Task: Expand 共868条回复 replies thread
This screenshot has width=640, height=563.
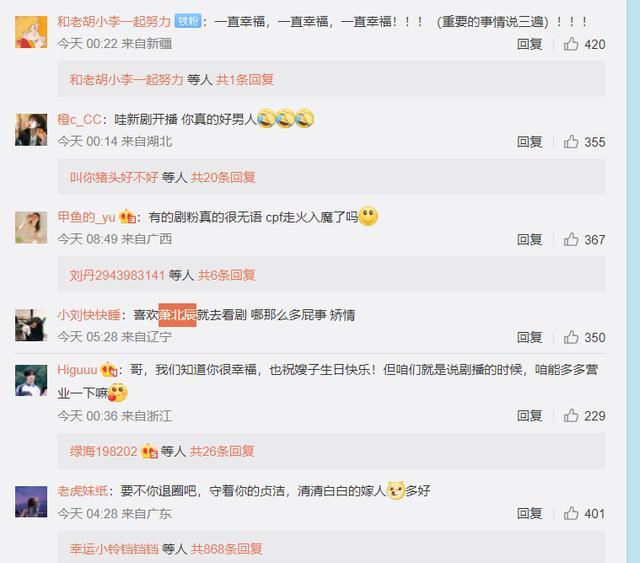Action: [227, 549]
